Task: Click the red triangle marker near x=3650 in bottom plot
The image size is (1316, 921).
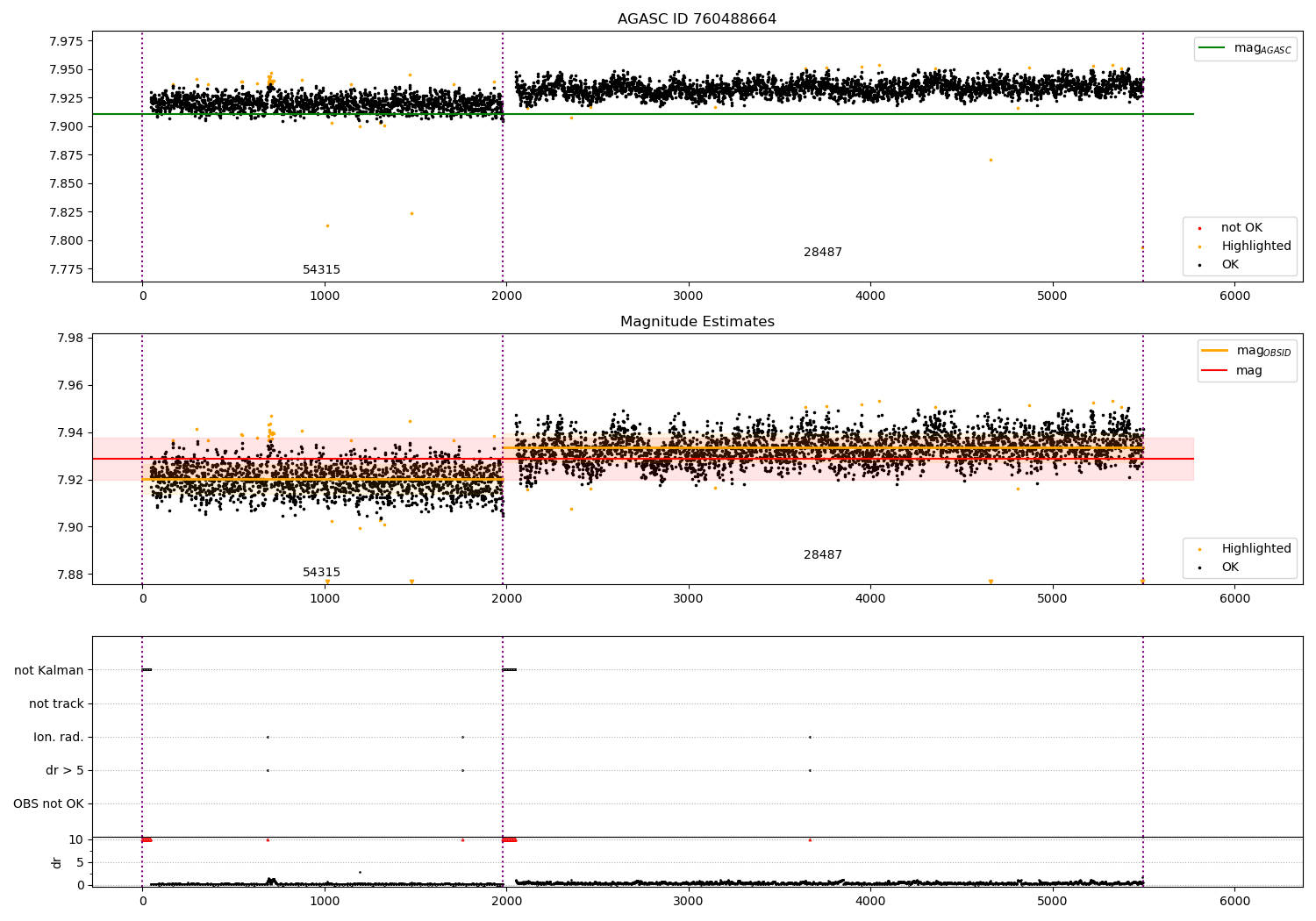Action: [x=810, y=839]
